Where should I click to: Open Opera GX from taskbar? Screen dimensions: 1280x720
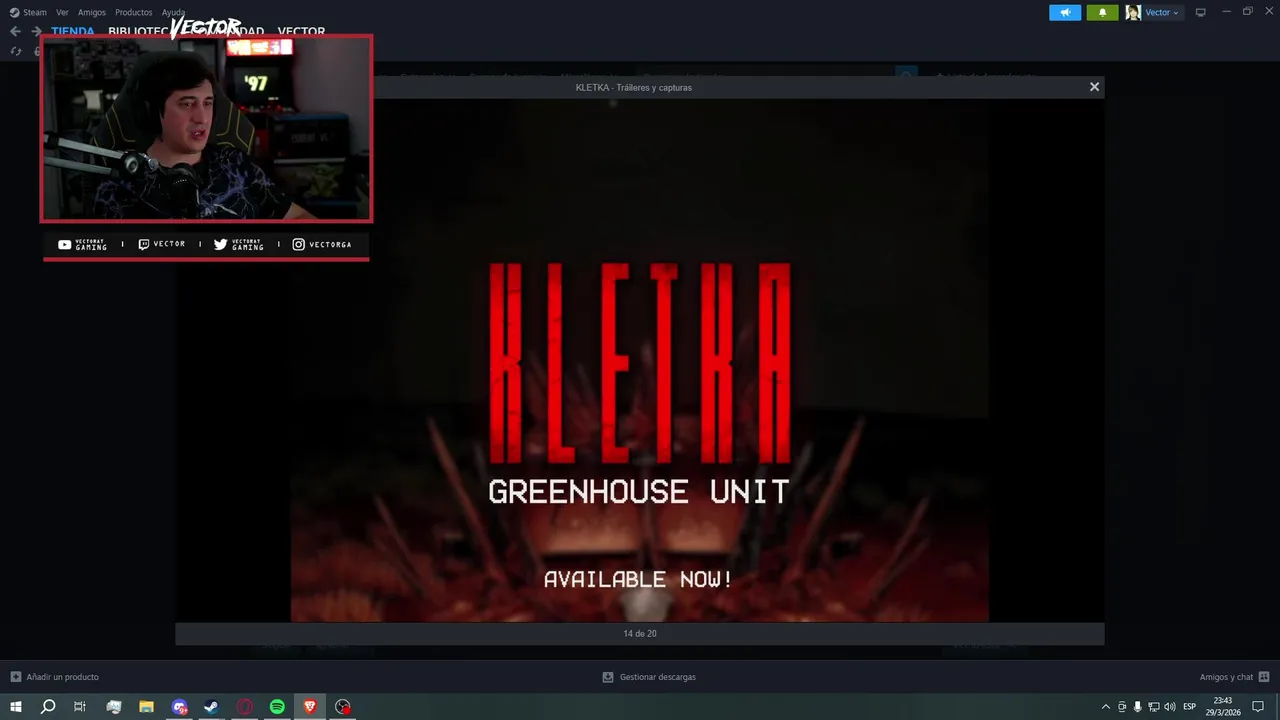[x=245, y=707]
